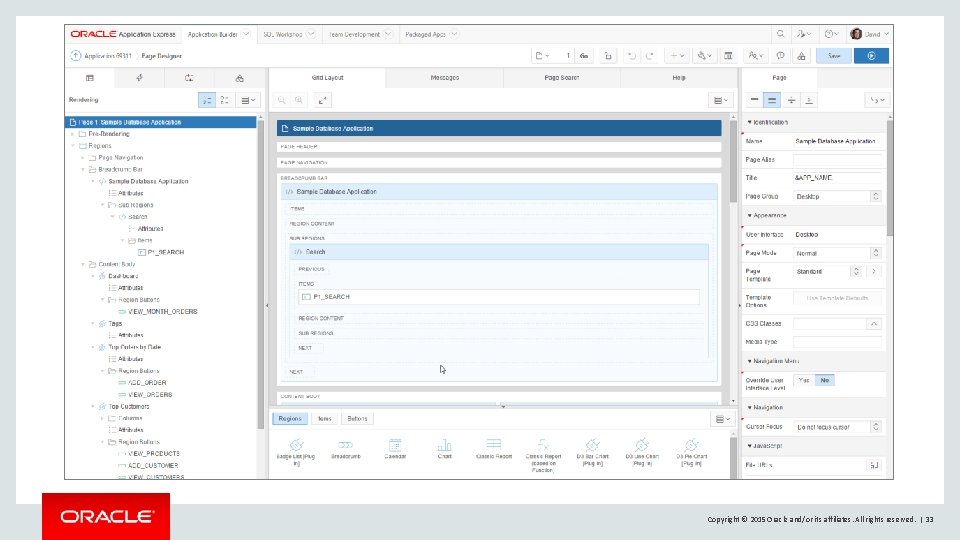The image size is (960, 540).
Task: Click the Go button beside page number
Action: tap(584, 56)
